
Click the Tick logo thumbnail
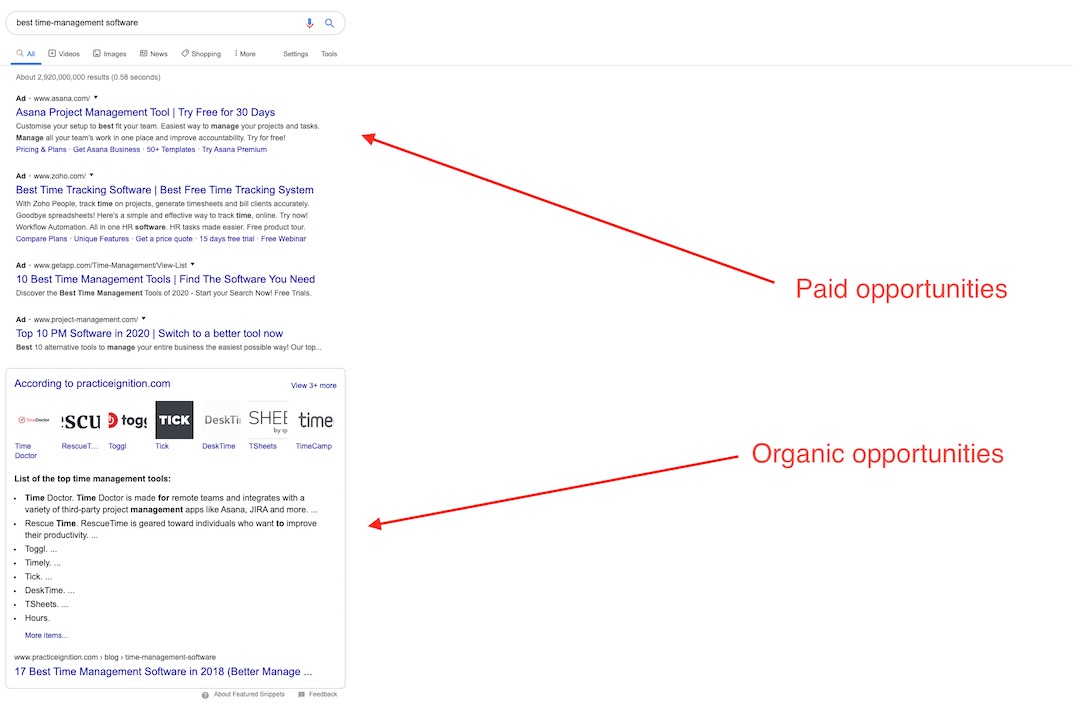click(174, 420)
